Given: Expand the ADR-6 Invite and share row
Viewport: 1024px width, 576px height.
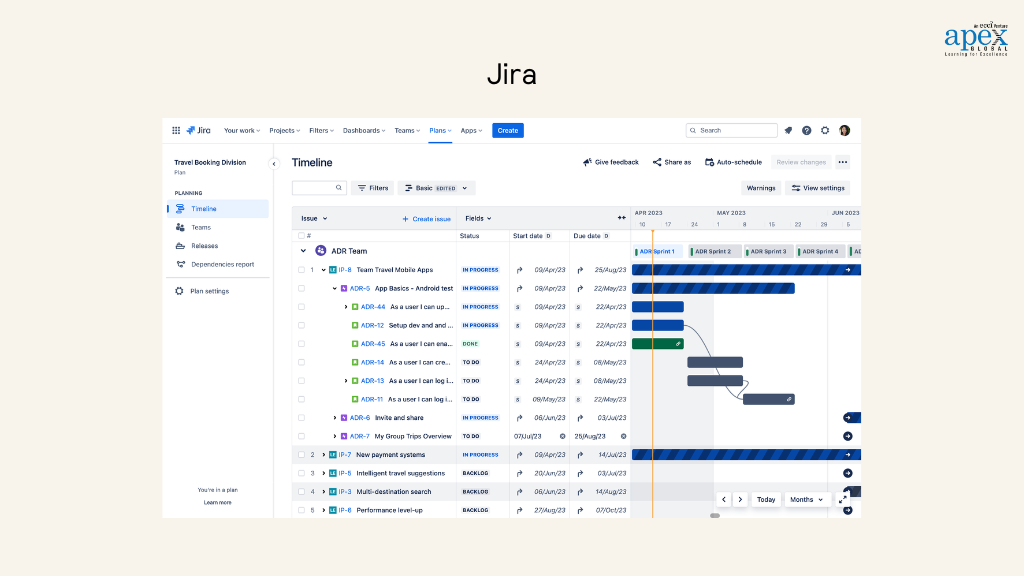Looking at the screenshot, I should (x=334, y=418).
